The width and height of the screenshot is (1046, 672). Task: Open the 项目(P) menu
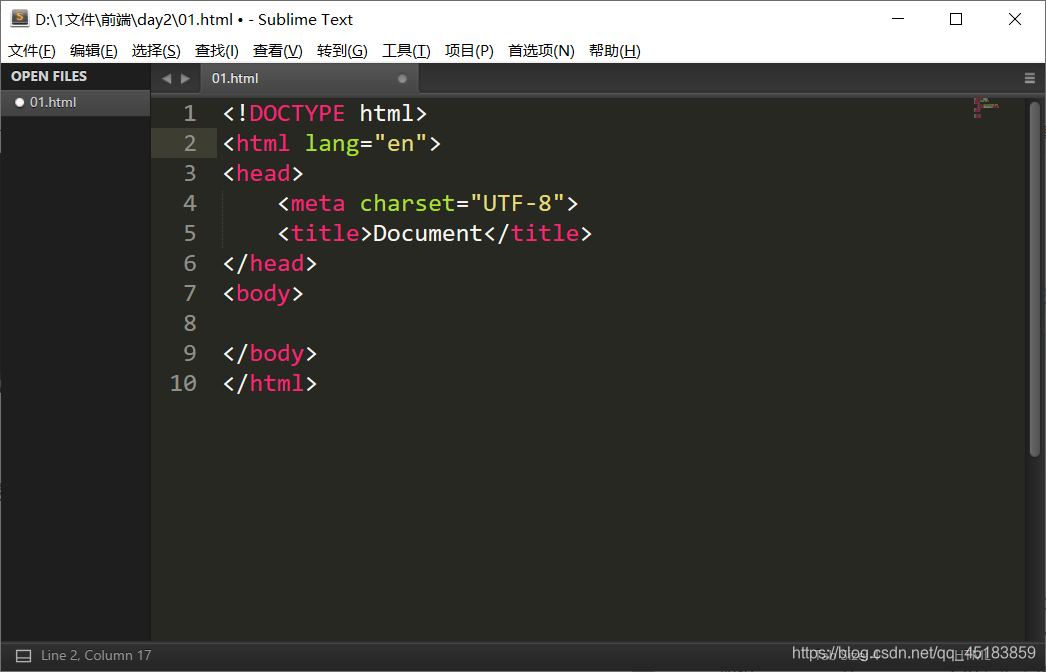click(x=469, y=51)
